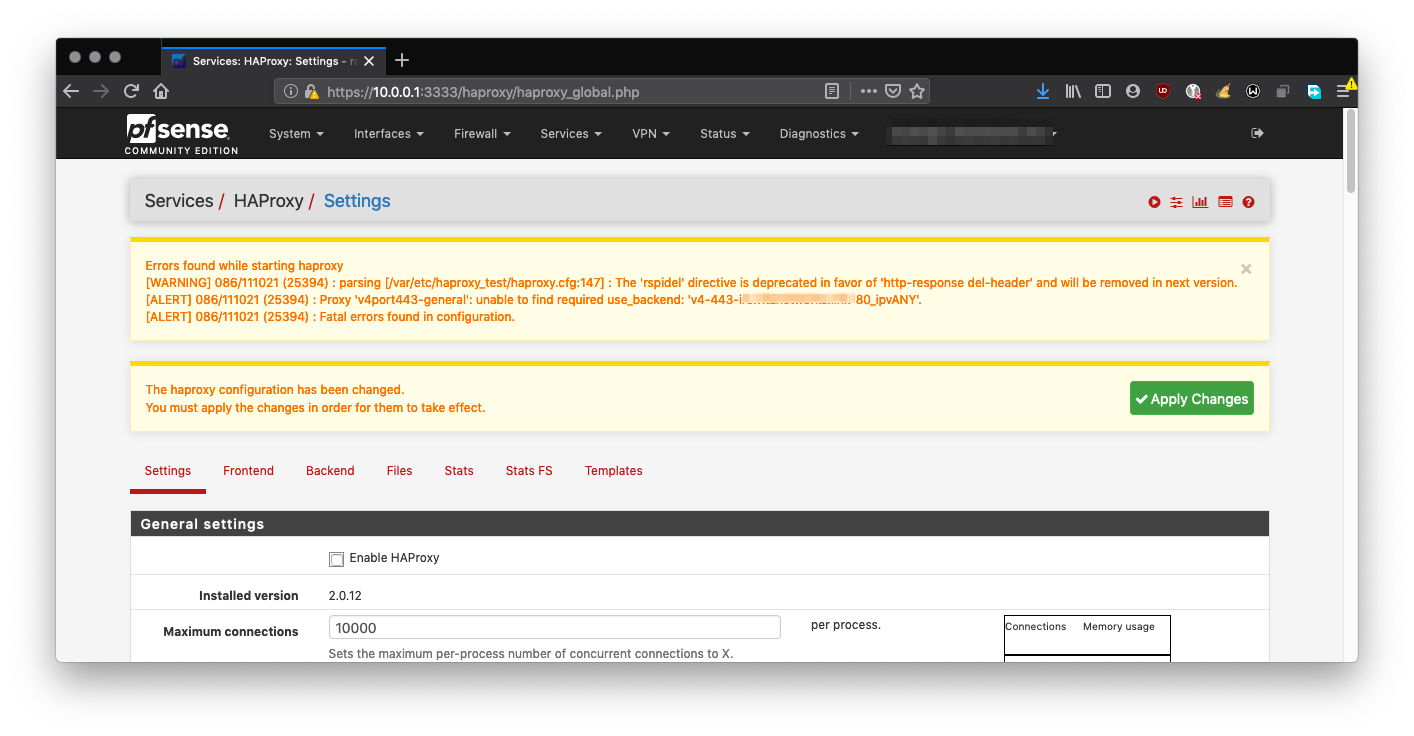Expand the Firewall menu
Viewport: 1414px width, 736px height.
pyautogui.click(x=482, y=133)
